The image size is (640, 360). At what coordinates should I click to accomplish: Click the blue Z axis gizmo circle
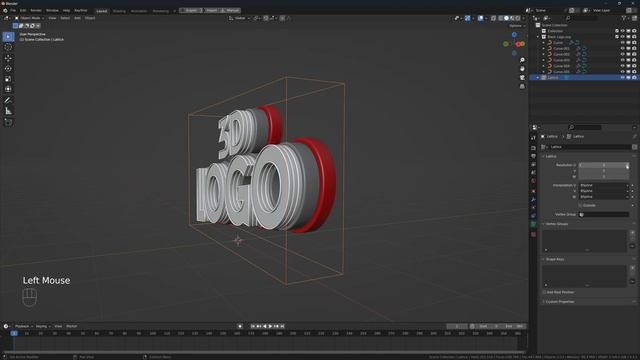click(x=514, y=35)
